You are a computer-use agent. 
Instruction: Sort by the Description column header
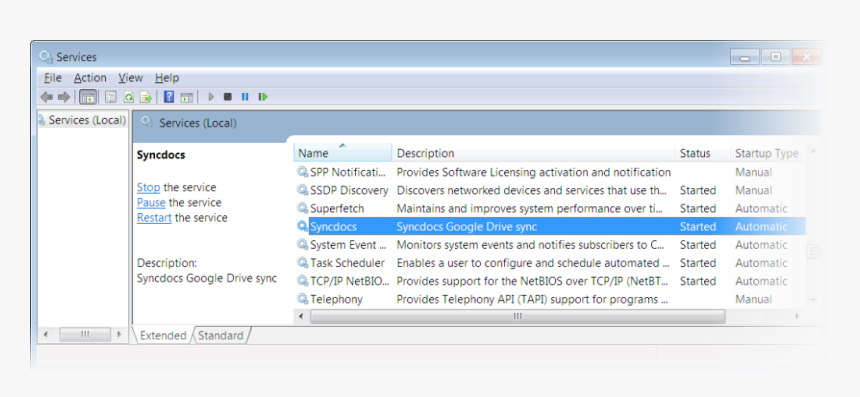[533, 153]
